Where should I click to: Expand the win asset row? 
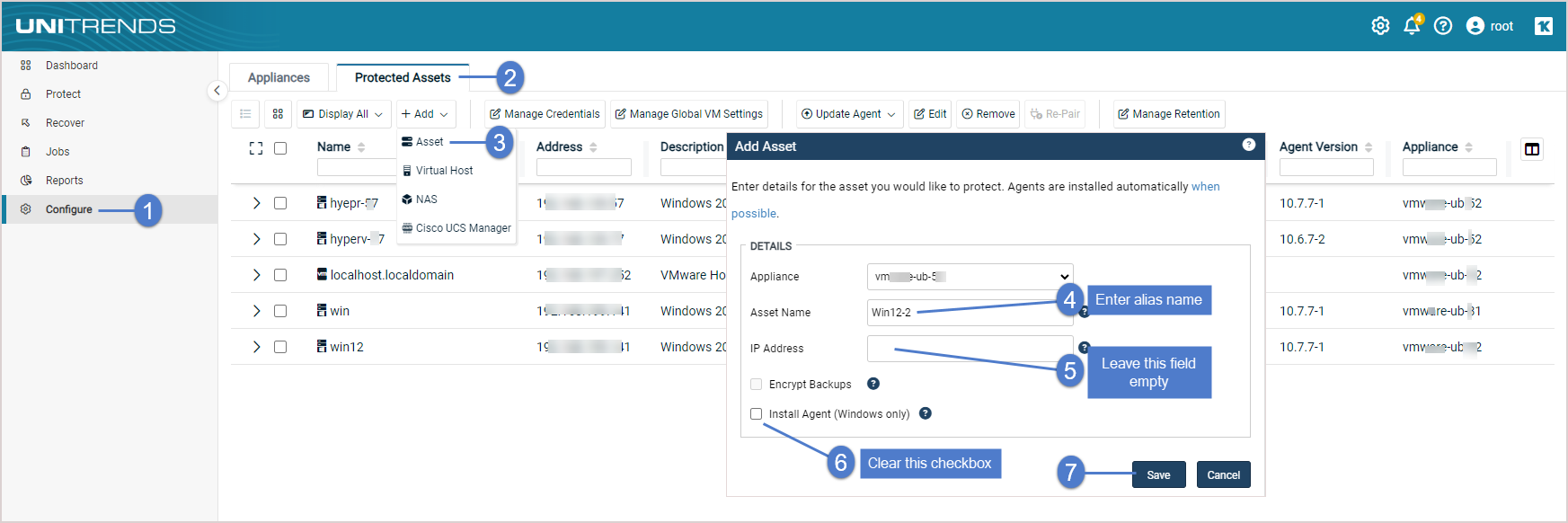pos(256,311)
